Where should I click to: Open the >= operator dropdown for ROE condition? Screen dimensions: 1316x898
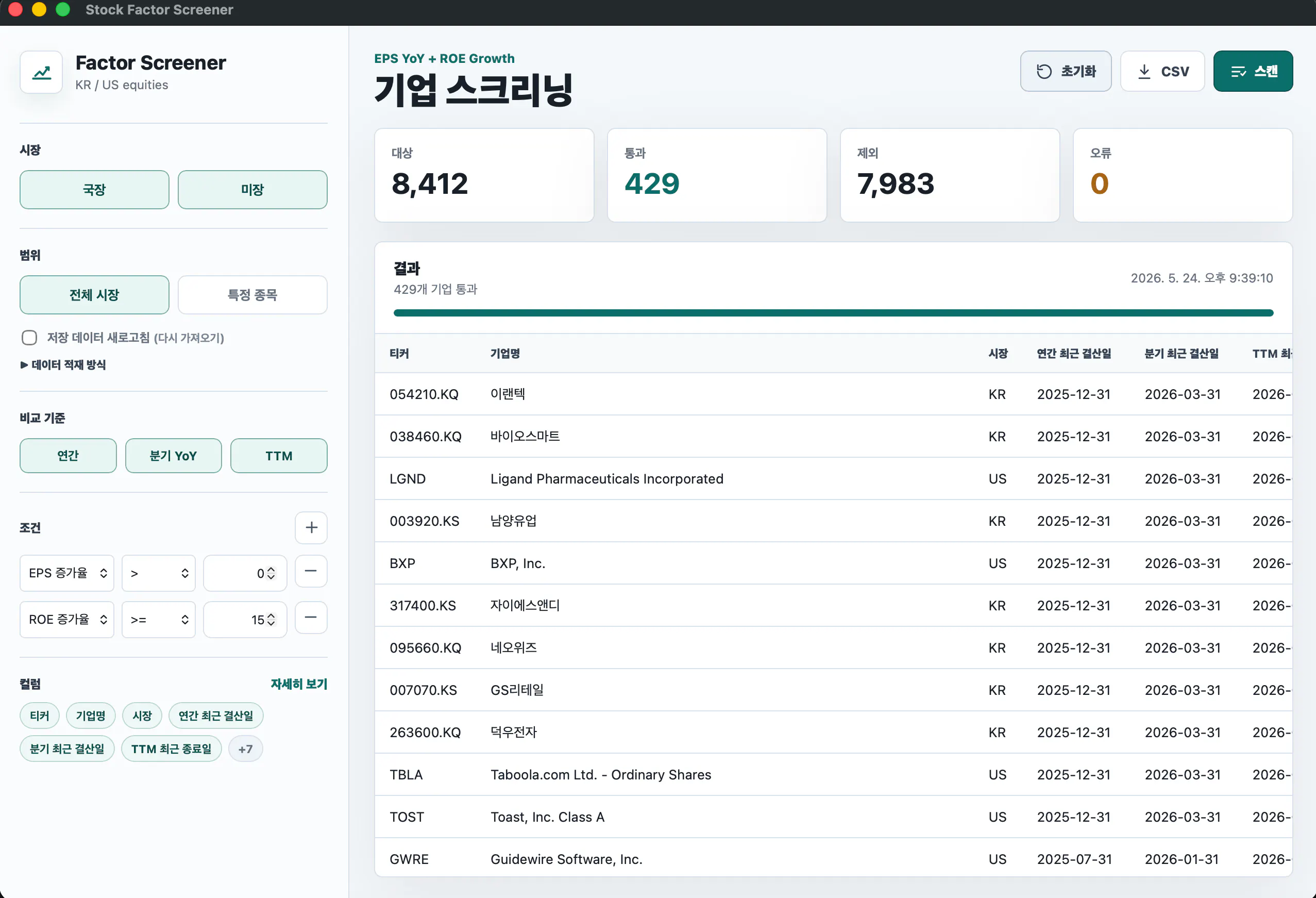(159, 620)
